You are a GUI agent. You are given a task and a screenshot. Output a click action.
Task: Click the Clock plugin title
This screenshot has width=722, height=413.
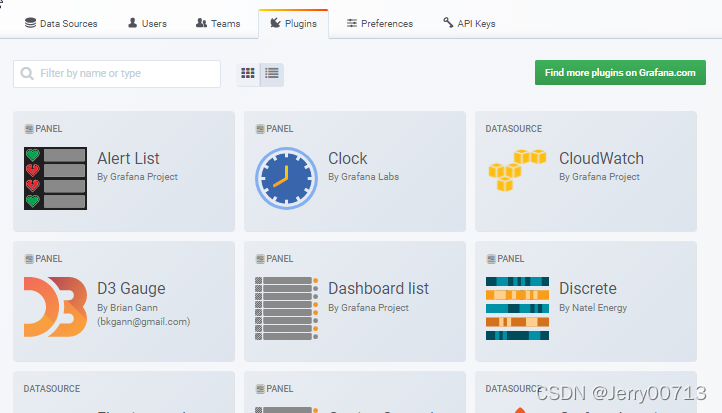coord(348,158)
